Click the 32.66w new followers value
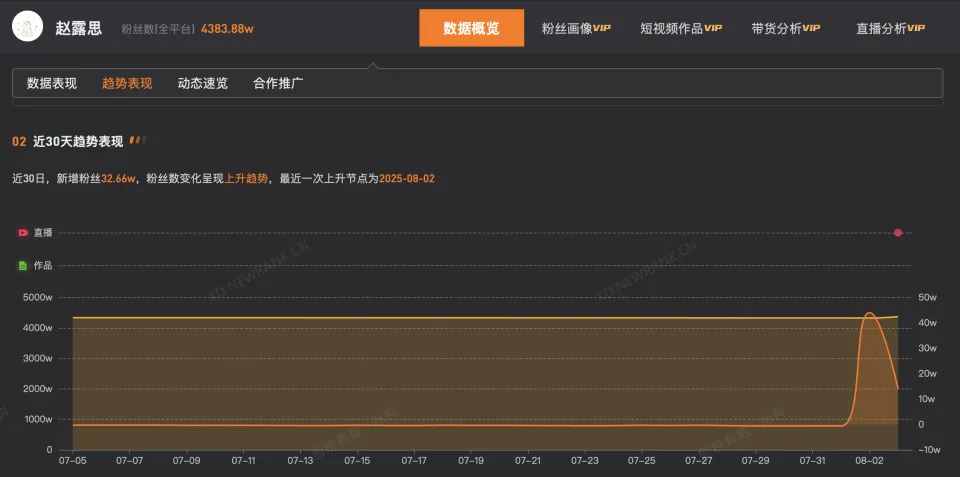Image resolution: width=960 pixels, height=477 pixels. [x=118, y=179]
